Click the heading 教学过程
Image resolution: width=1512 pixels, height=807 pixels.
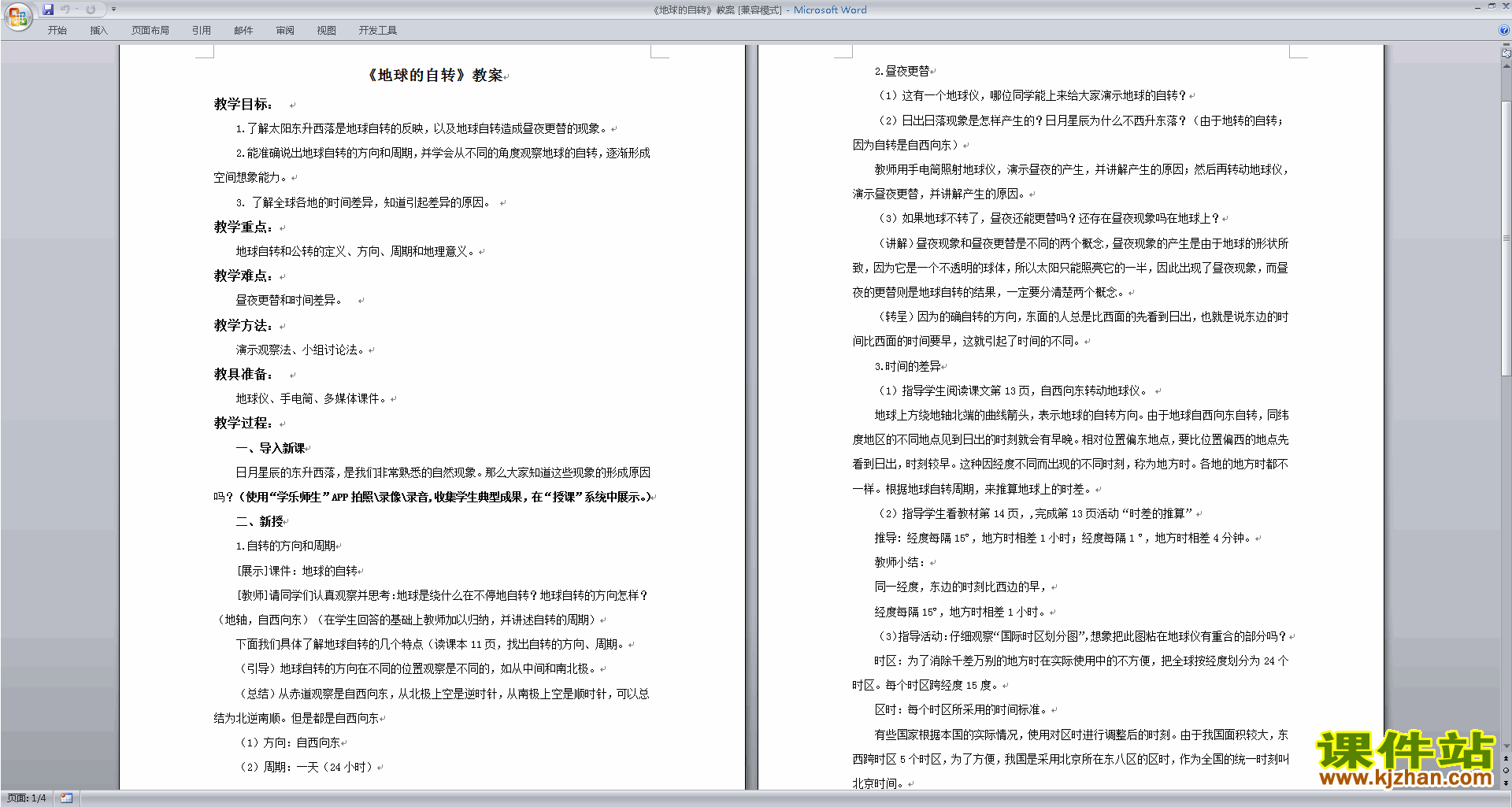(243, 423)
